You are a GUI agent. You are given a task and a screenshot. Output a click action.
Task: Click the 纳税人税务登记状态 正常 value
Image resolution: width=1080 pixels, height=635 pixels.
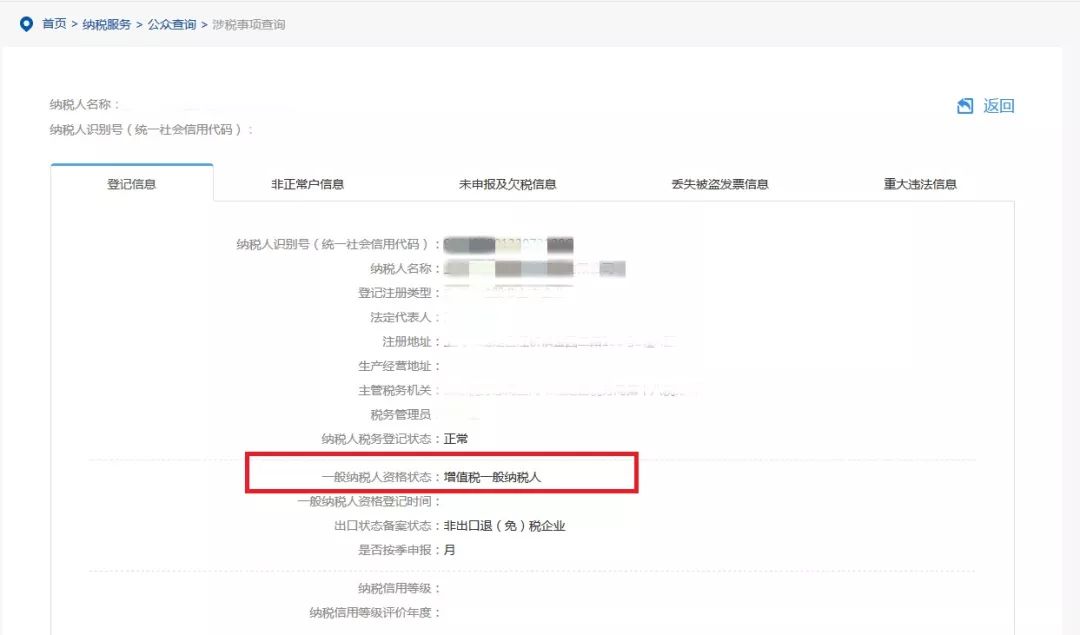click(x=456, y=437)
